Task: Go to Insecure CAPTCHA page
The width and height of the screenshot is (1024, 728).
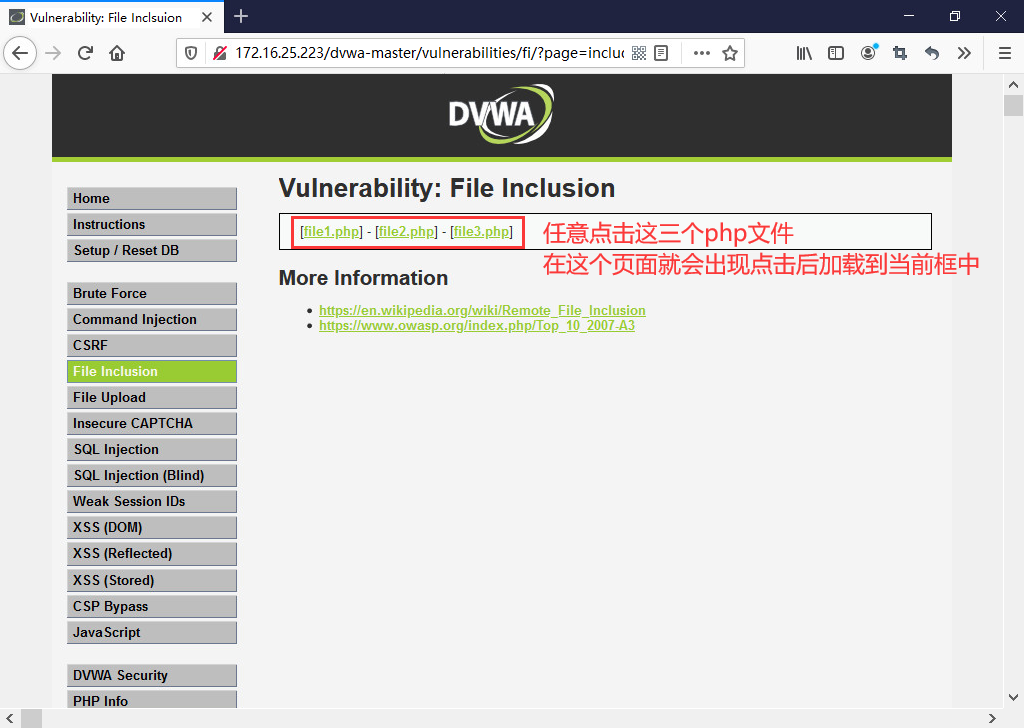Action: click(x=152, y=424)
